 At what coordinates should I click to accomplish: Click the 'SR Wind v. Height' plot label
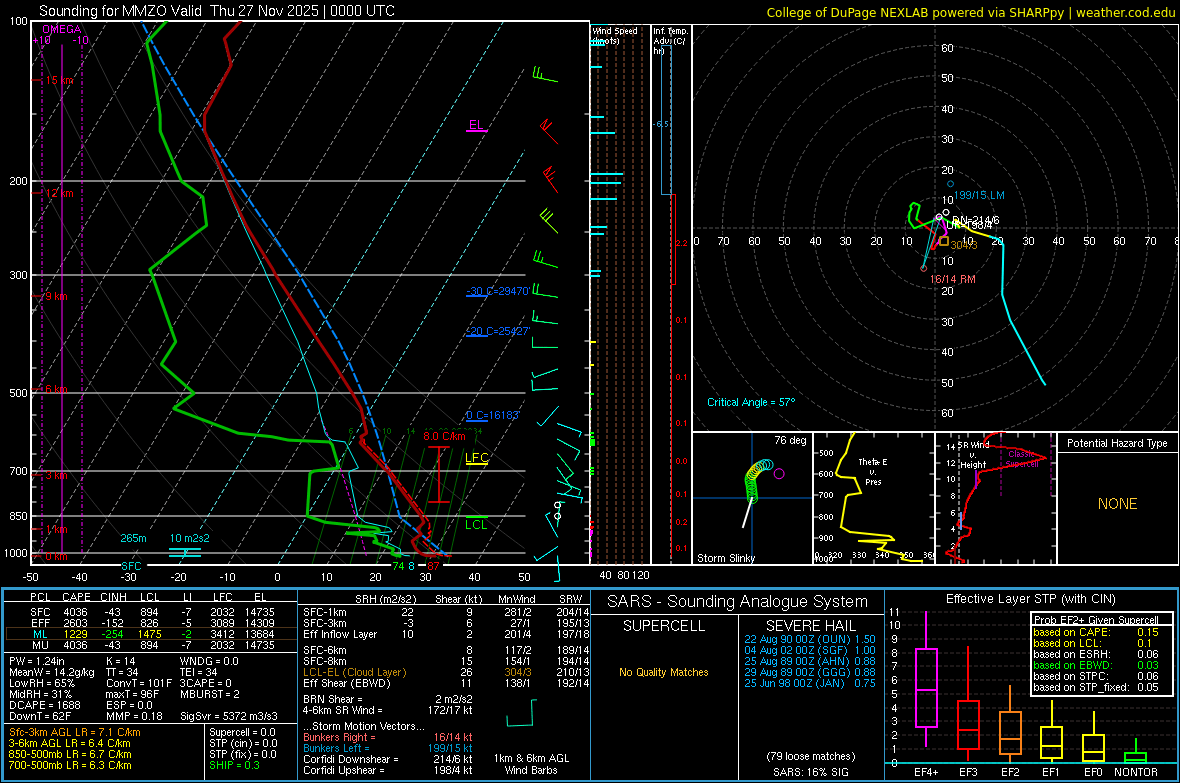(973, 455)
